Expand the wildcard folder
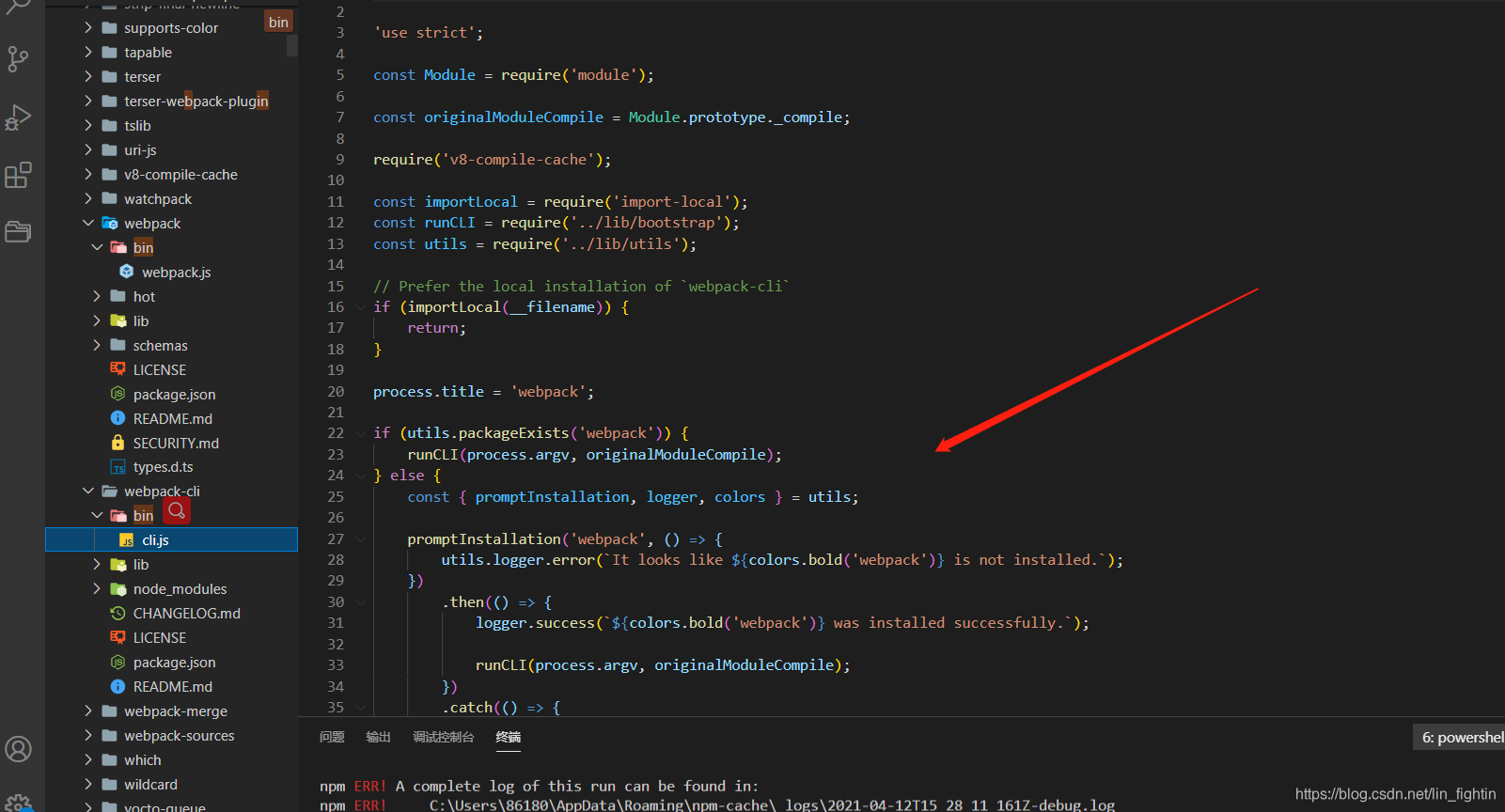The width and height of the screenshot is (1505, 812). click(x=88, y=785)
